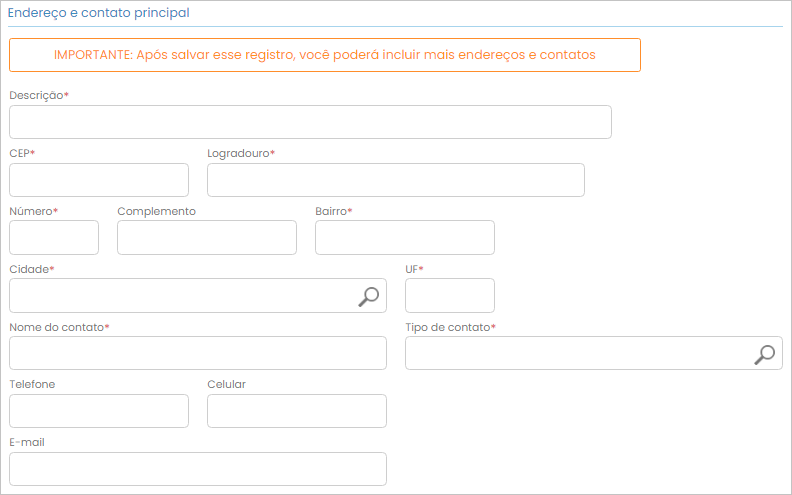The width and height of the screenshot is (792, 495).
Task: Click into the CEP input box
Action: (99, 180)
